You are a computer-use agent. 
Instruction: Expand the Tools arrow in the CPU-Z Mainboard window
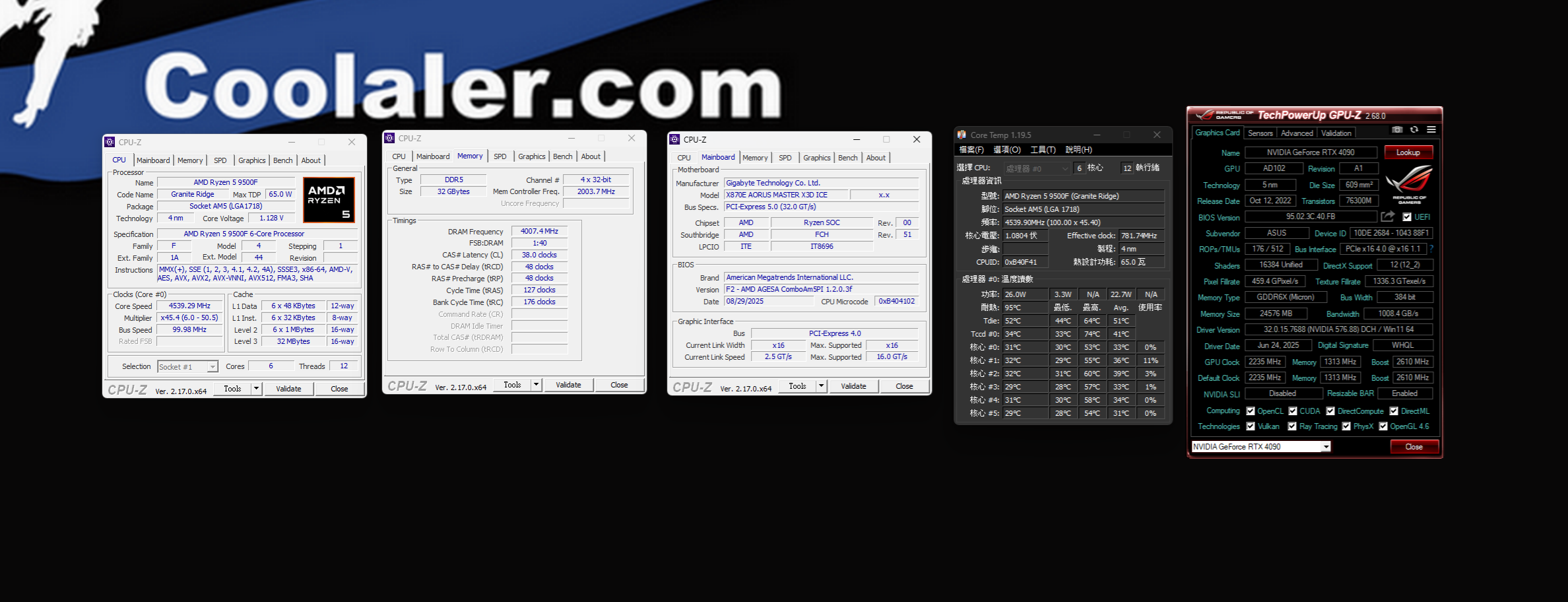(x=821, y=386)
